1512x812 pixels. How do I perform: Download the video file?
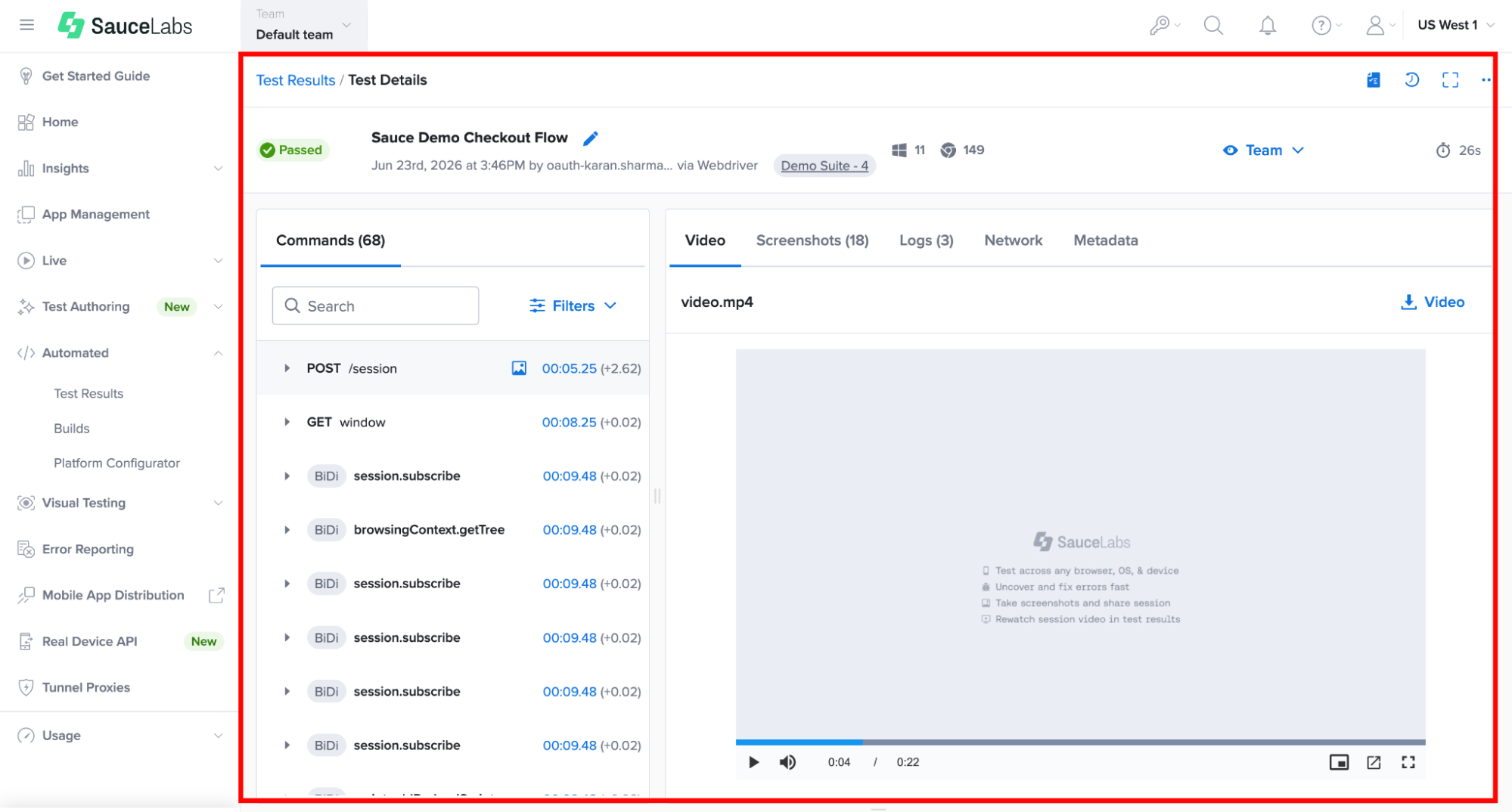tap(1433, 302)
